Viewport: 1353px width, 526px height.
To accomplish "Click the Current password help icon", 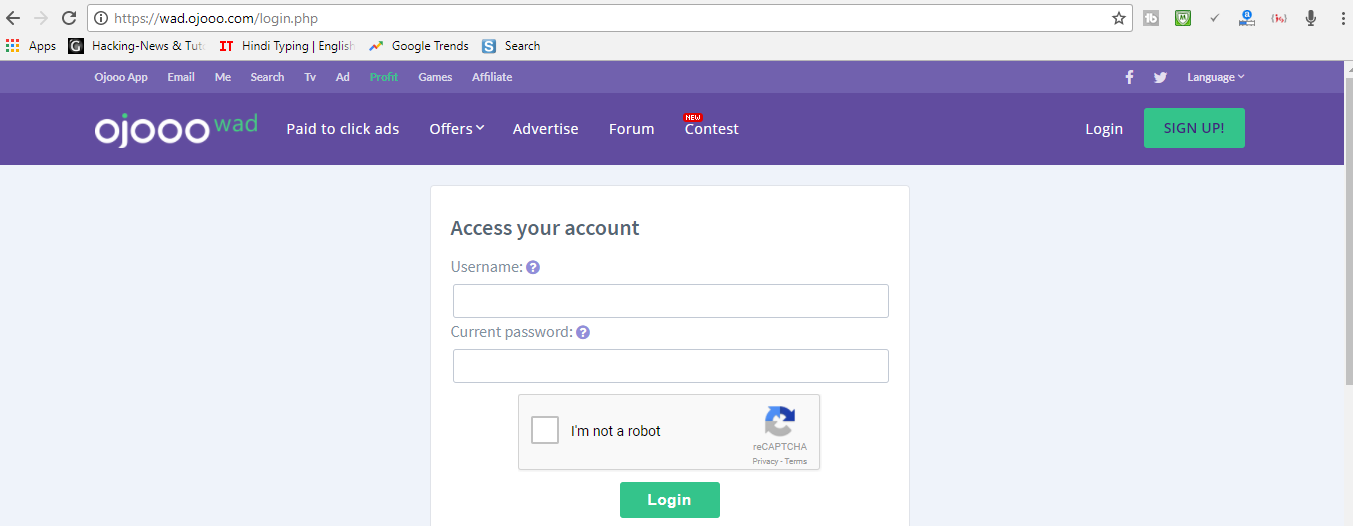I will coord(583,332).
